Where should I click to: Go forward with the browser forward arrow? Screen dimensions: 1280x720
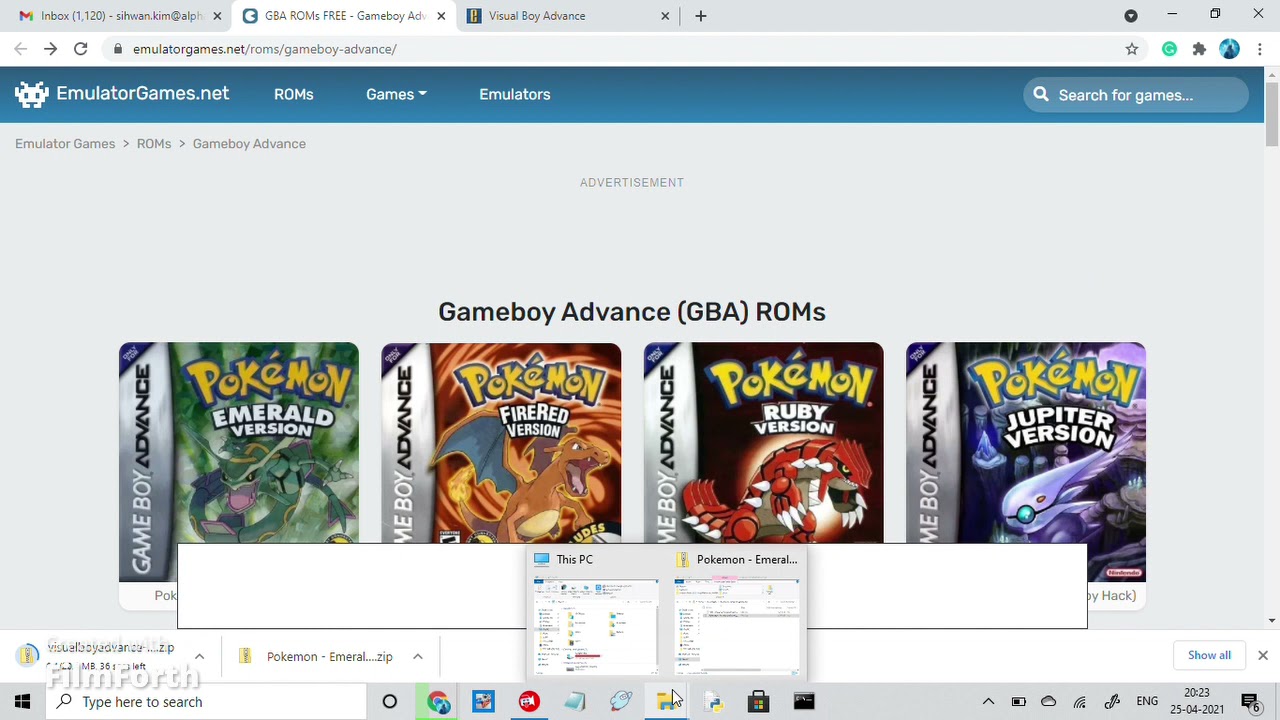50,49
